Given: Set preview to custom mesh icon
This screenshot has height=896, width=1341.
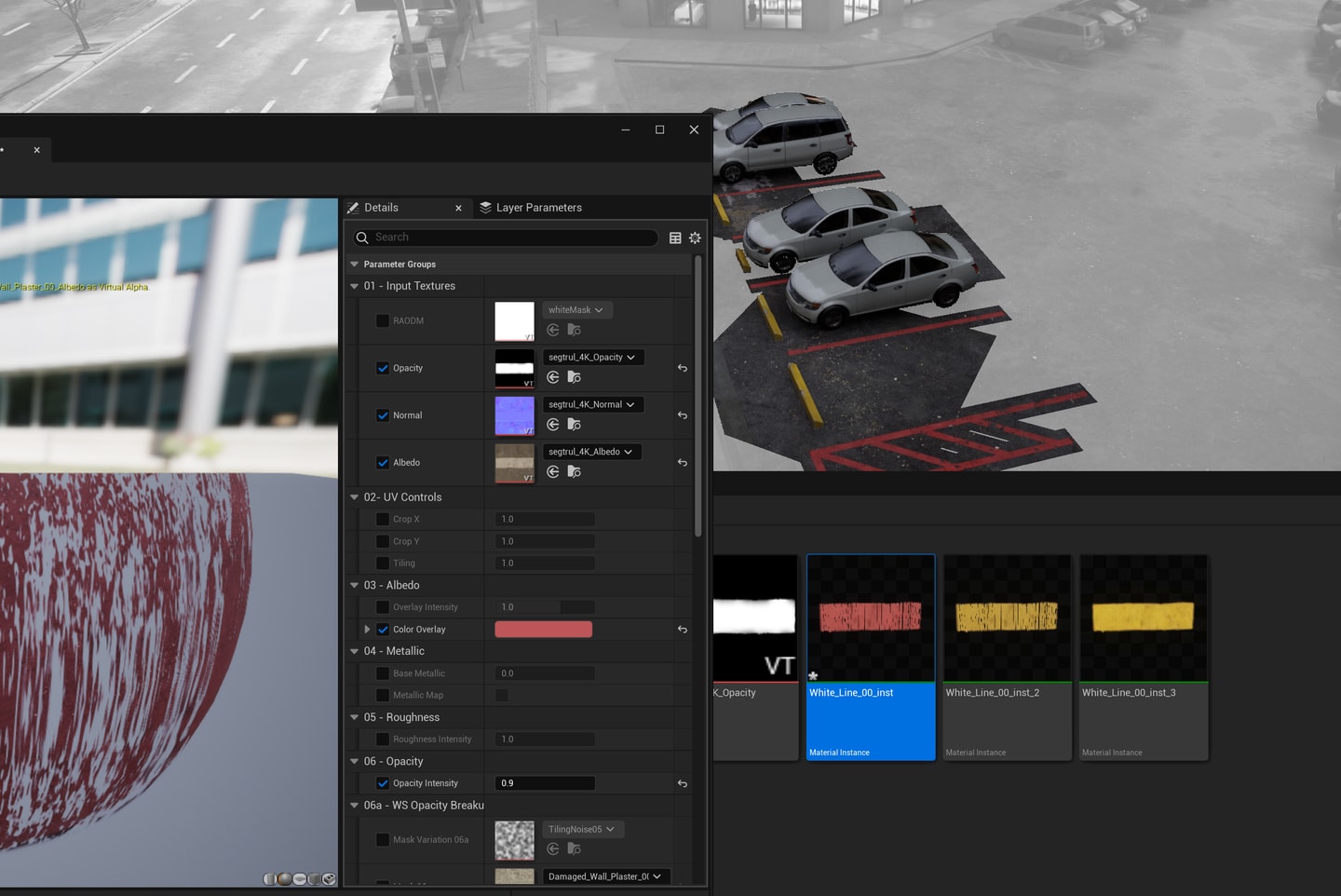Looking at the screenshot, I should point(329,878).
